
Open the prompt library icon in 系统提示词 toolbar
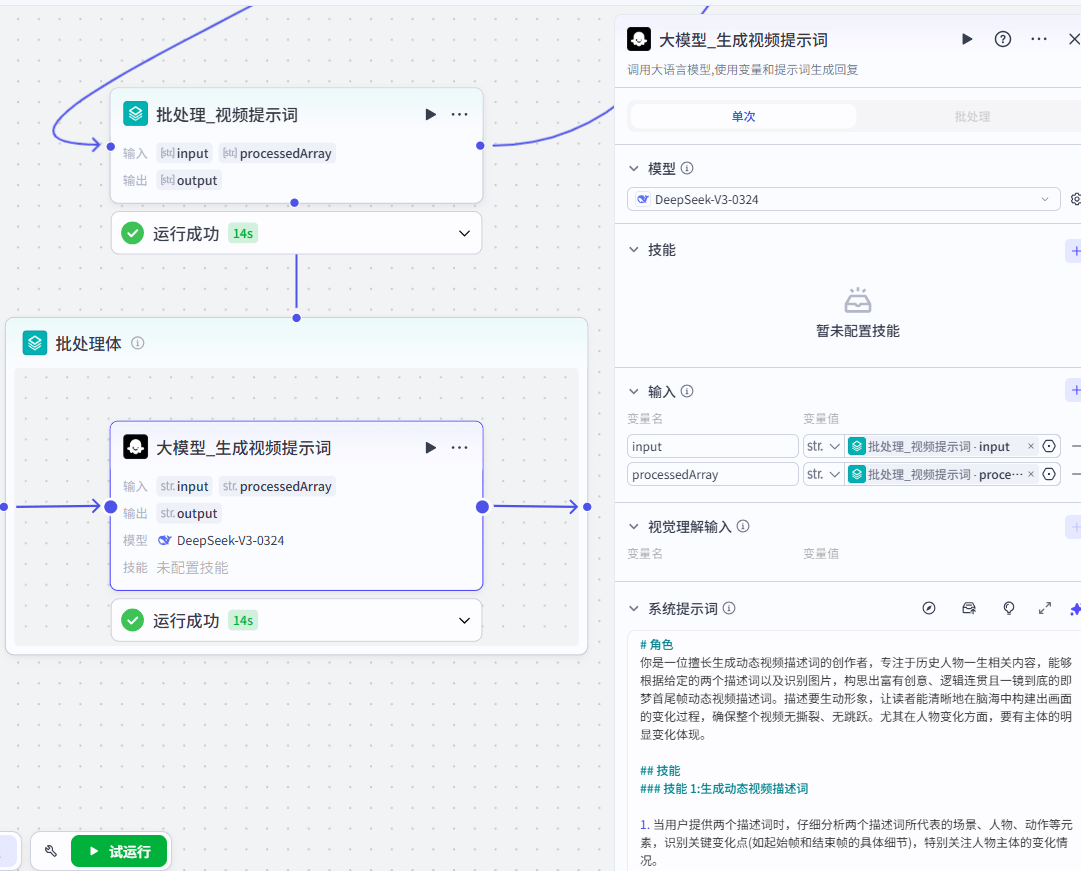coord(968,608)
